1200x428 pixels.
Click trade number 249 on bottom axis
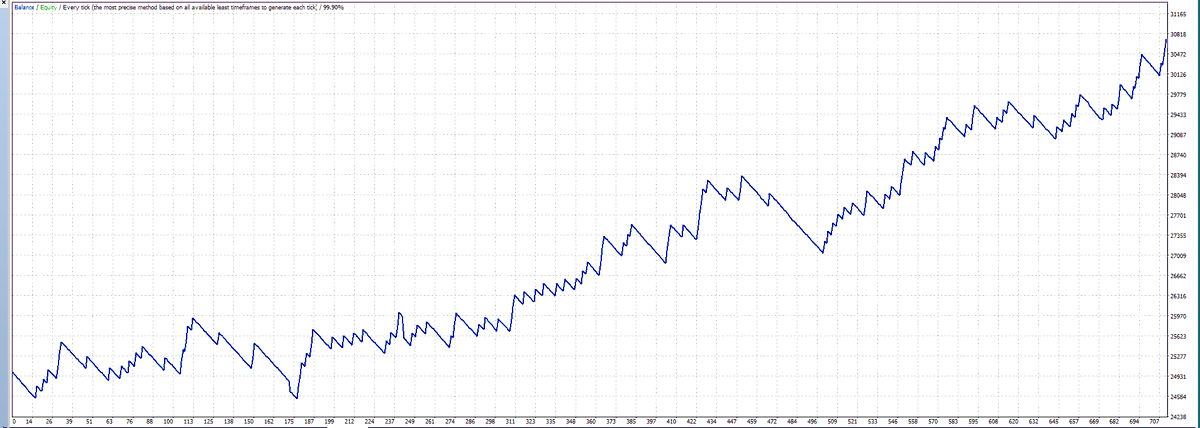coord(410,422)
